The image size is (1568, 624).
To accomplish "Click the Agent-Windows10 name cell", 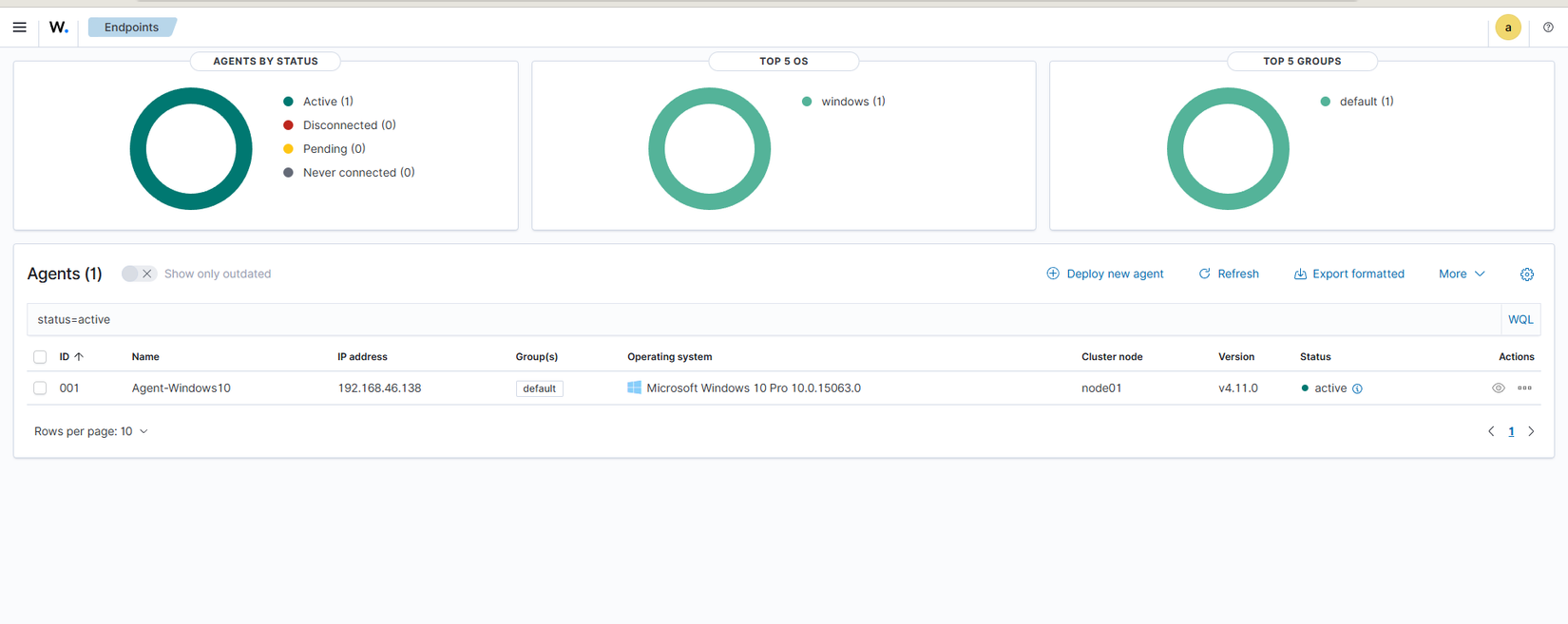I will 182,388.
